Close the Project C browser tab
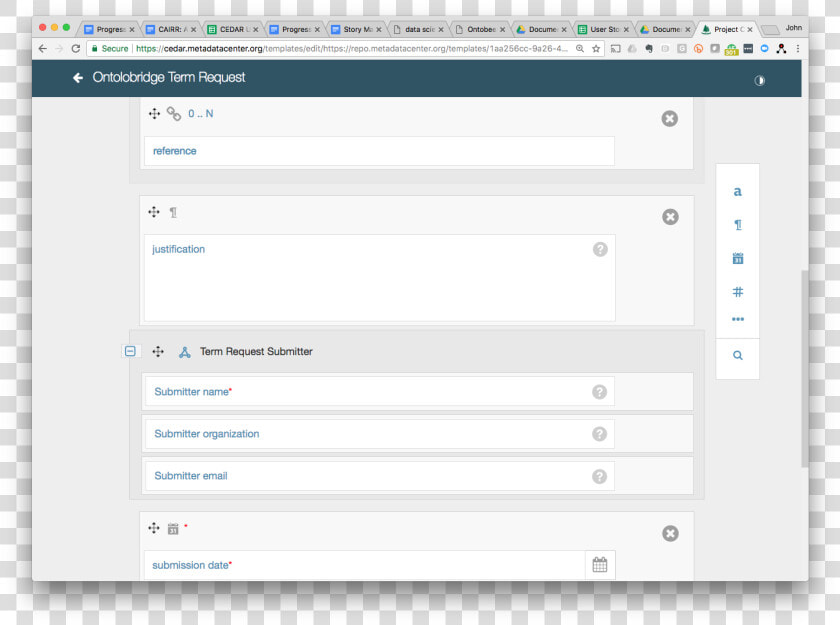Viewport: 840px width, 625px height. (x=750, y=30)
